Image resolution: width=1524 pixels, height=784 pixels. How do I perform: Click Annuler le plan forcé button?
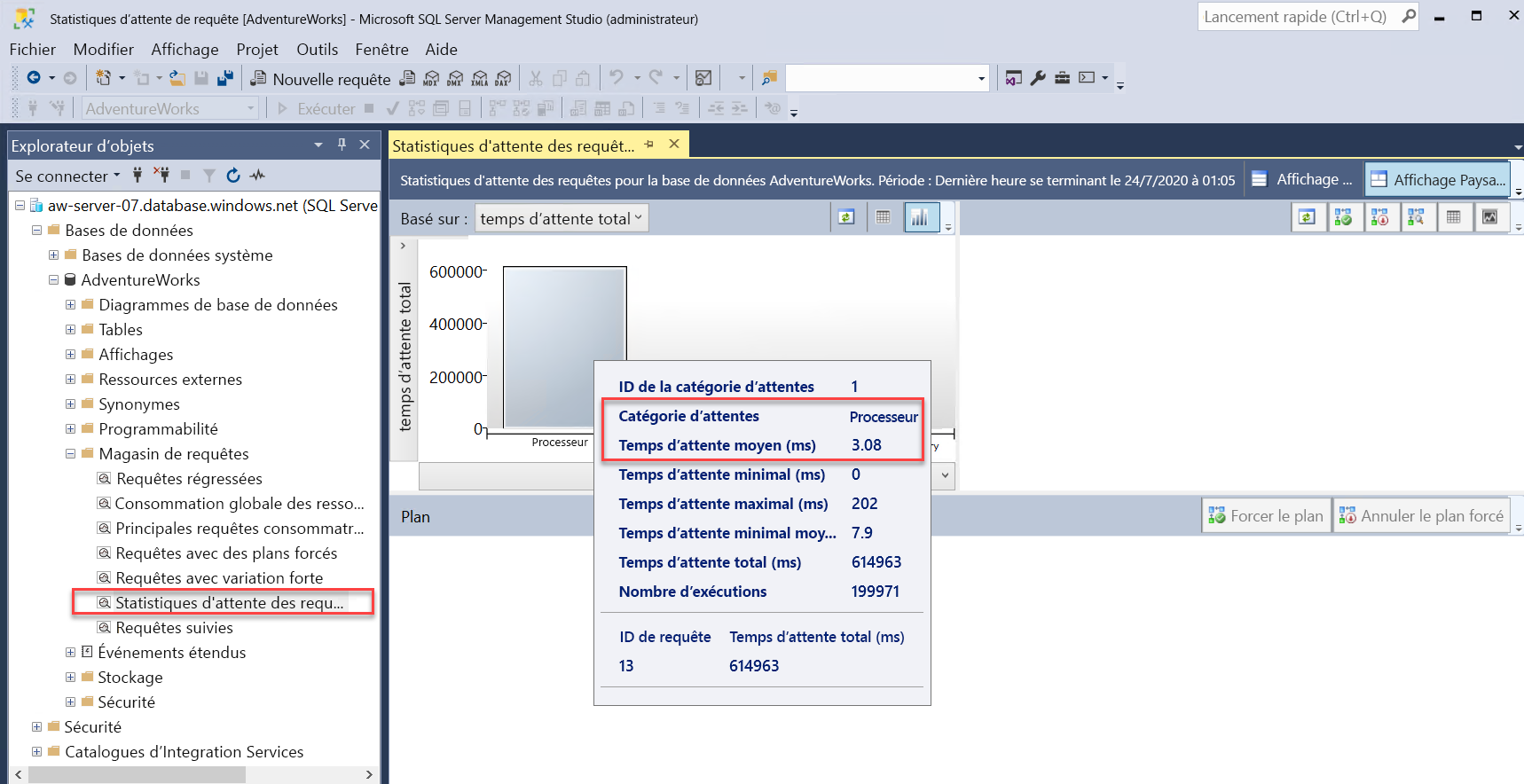click(1421, 515)
